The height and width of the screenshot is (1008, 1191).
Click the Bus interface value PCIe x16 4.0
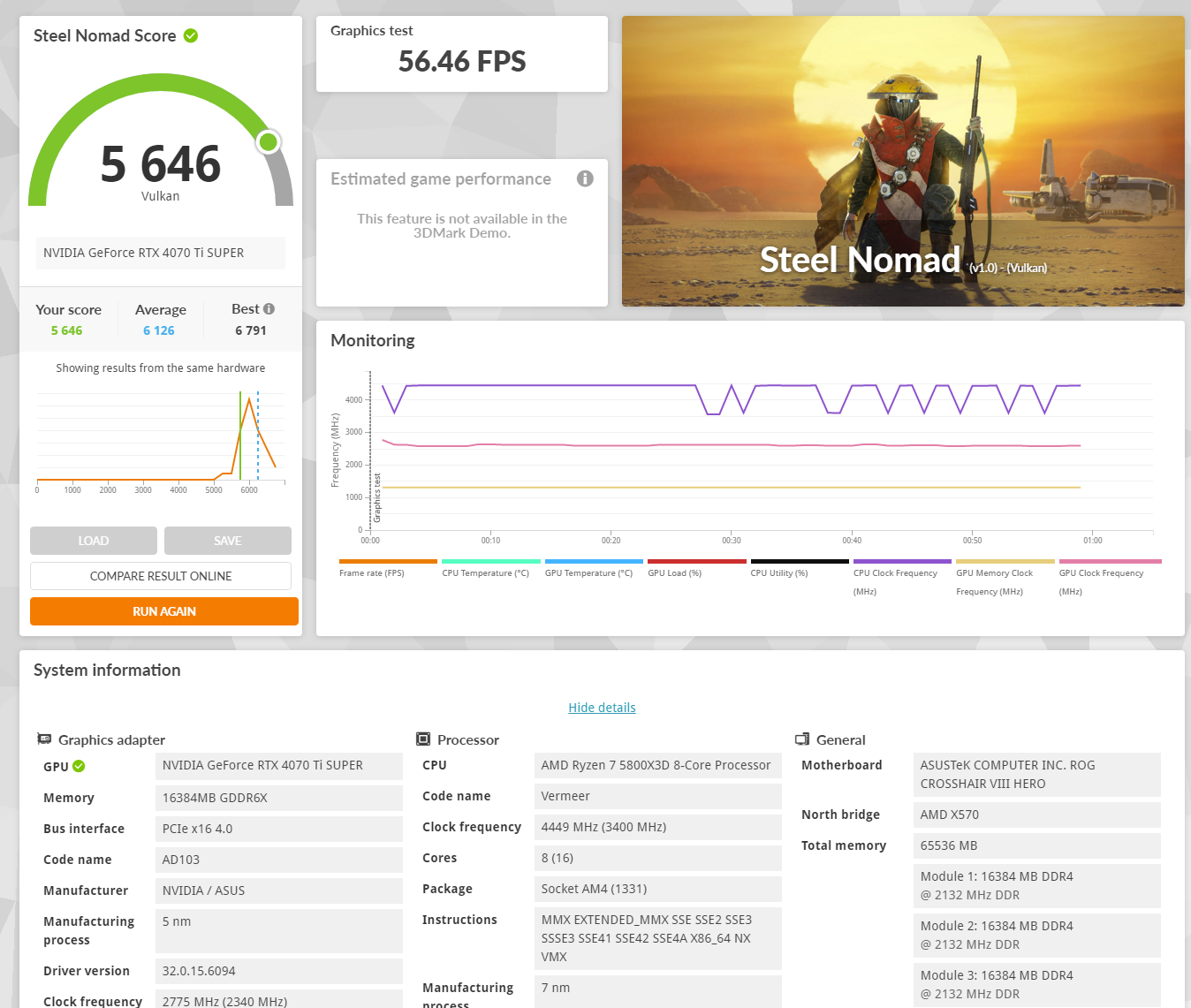point(279,829)
